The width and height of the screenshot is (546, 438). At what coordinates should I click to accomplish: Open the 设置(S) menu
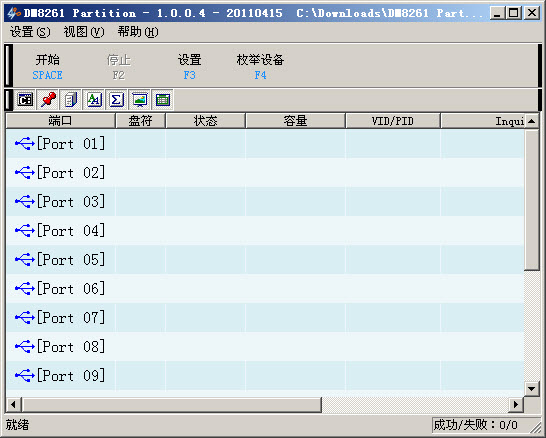pos(30,32)
